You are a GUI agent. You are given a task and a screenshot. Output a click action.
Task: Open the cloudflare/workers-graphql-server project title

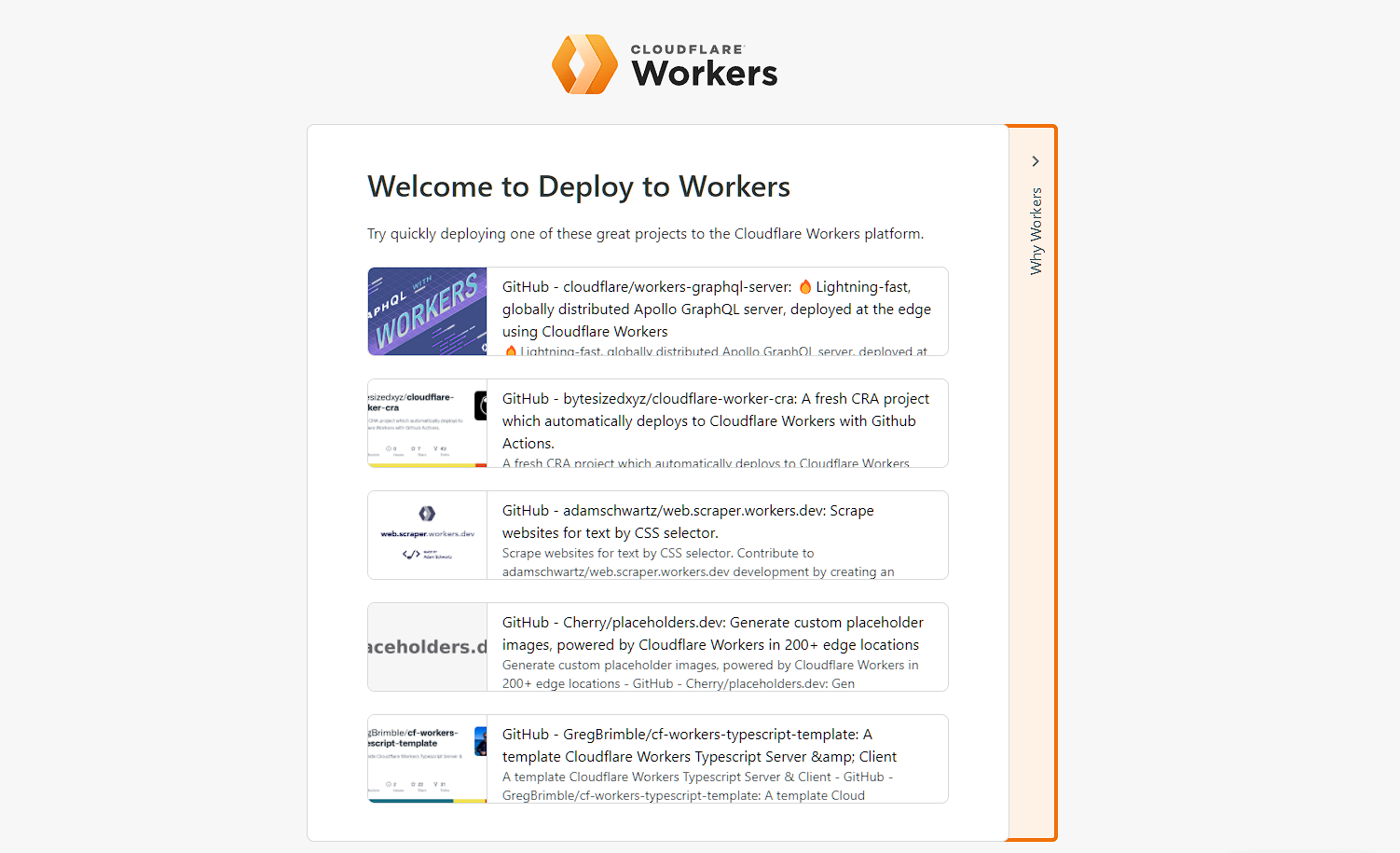point(716,309)
